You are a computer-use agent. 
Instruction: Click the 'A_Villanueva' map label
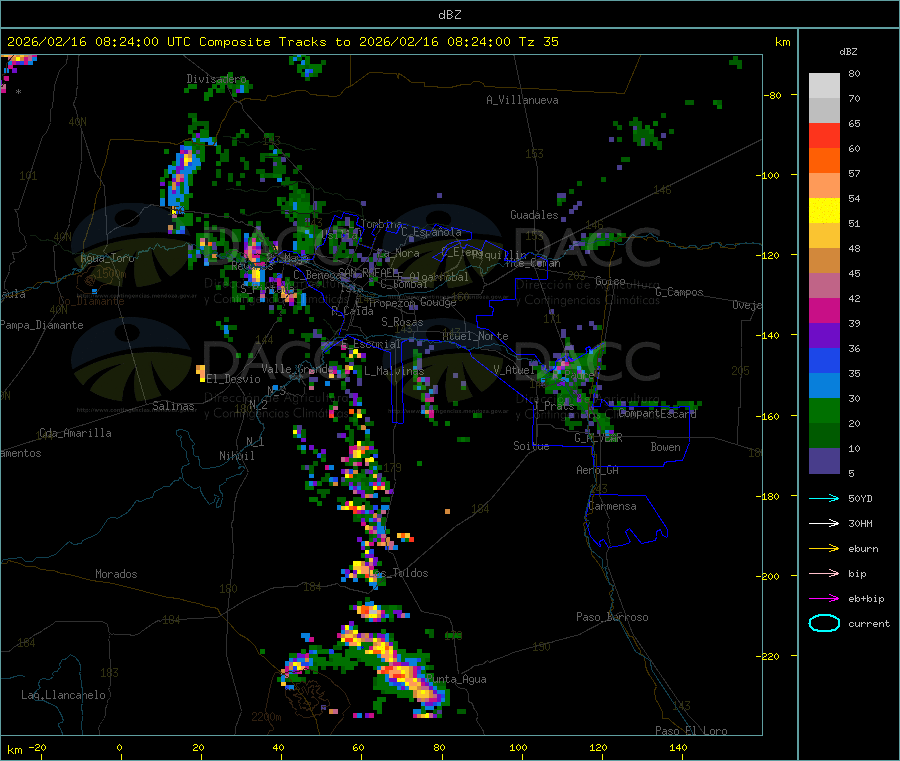(522, 100)
